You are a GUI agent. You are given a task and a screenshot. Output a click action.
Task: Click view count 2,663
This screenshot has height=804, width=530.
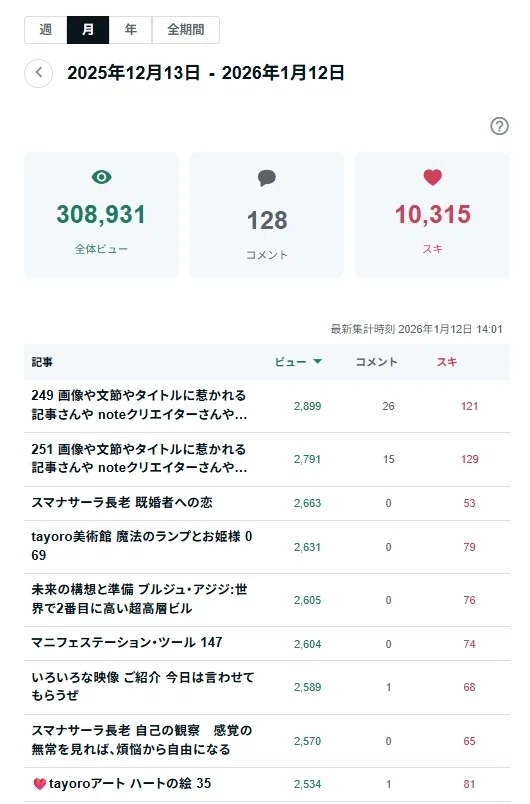pyautogui.click(x=308, y=503)
